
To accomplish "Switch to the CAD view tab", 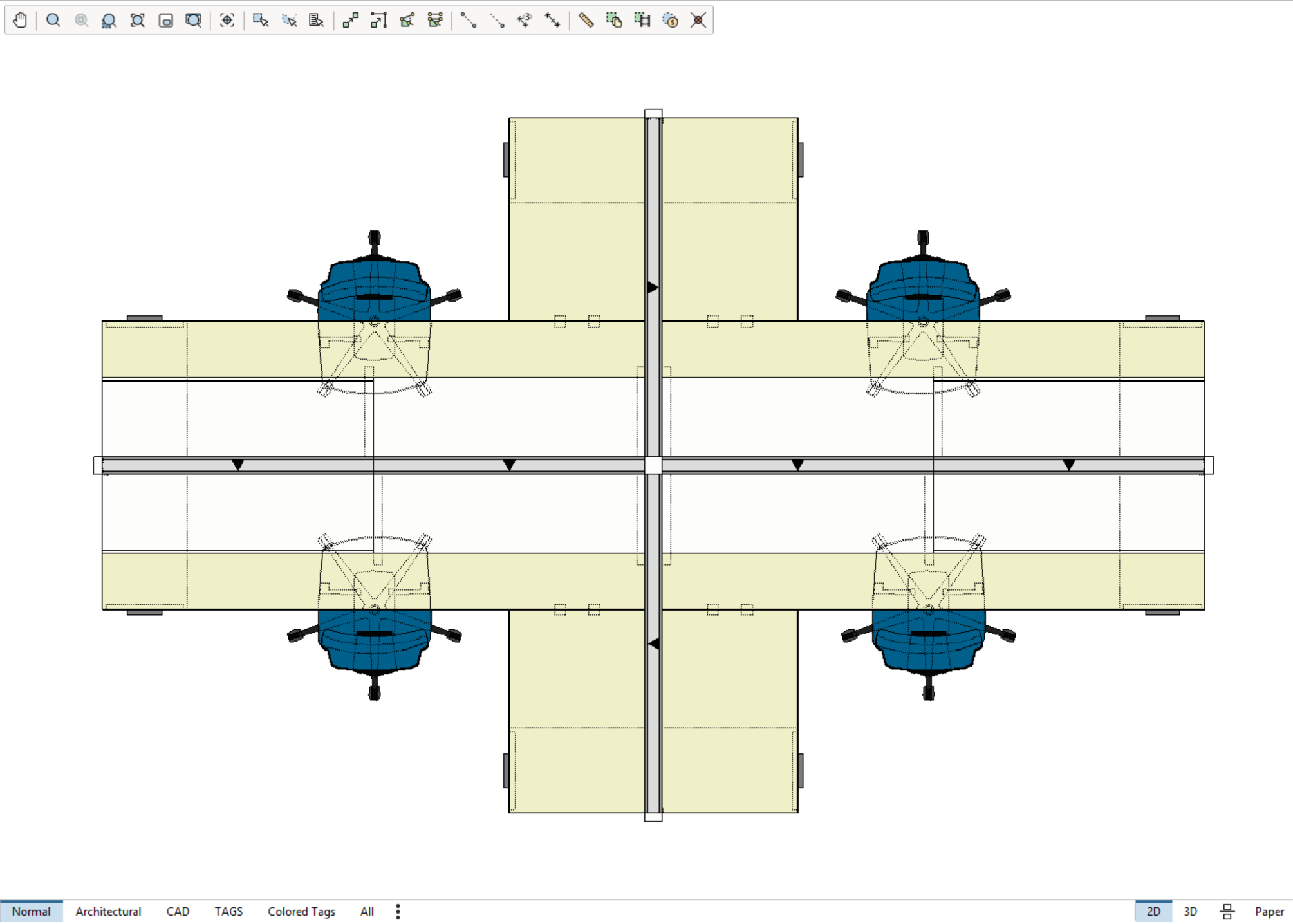I will click(x=178, y=912).
